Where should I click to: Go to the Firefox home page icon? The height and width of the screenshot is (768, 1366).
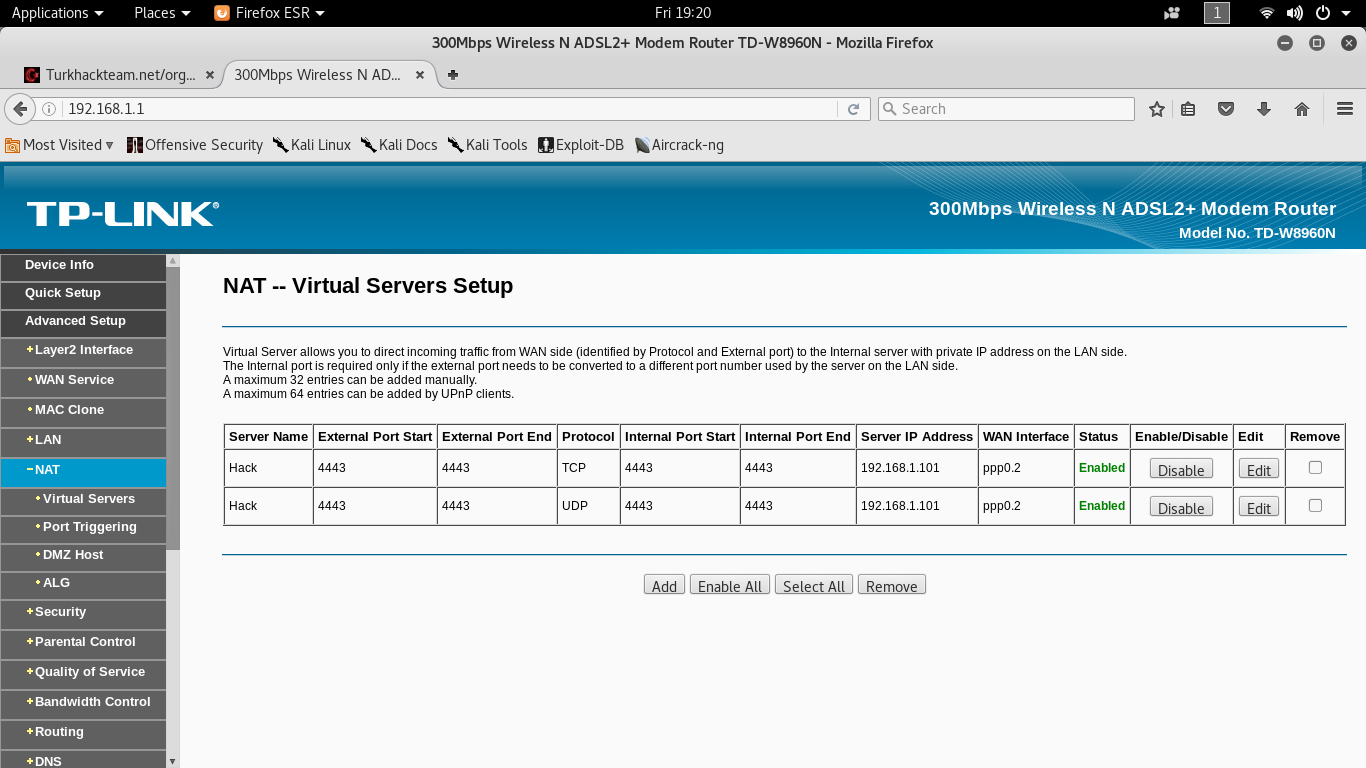1302,109
